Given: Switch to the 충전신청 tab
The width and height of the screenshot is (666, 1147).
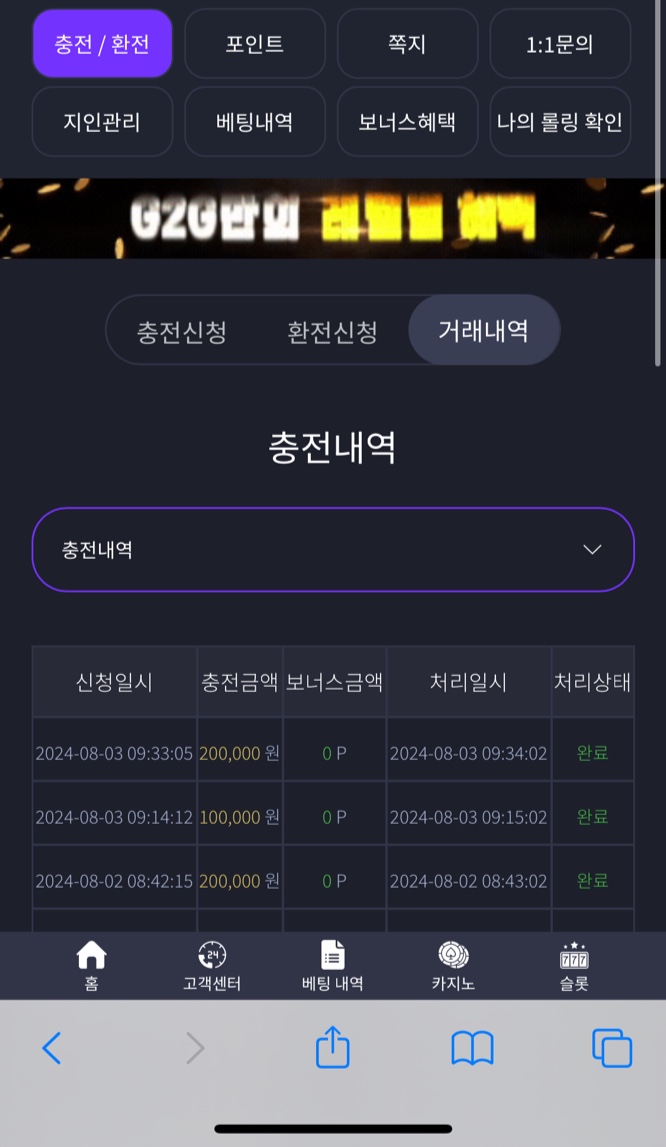Looking at the screenshot, I should tap(182, 332).
